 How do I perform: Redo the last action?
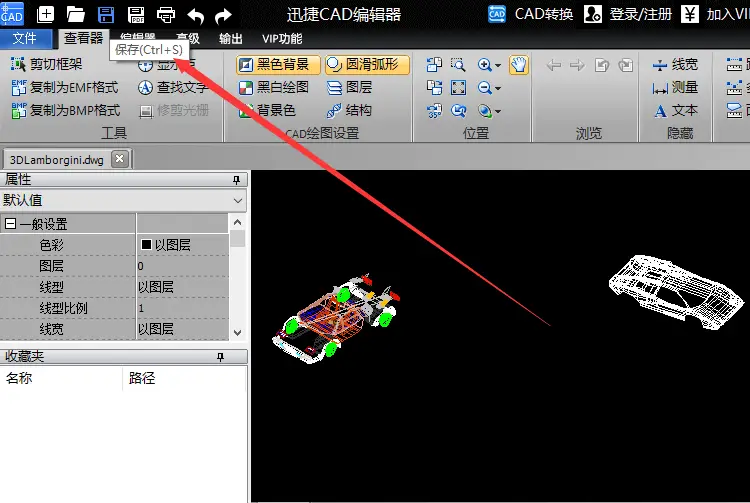tap(223, 16)
